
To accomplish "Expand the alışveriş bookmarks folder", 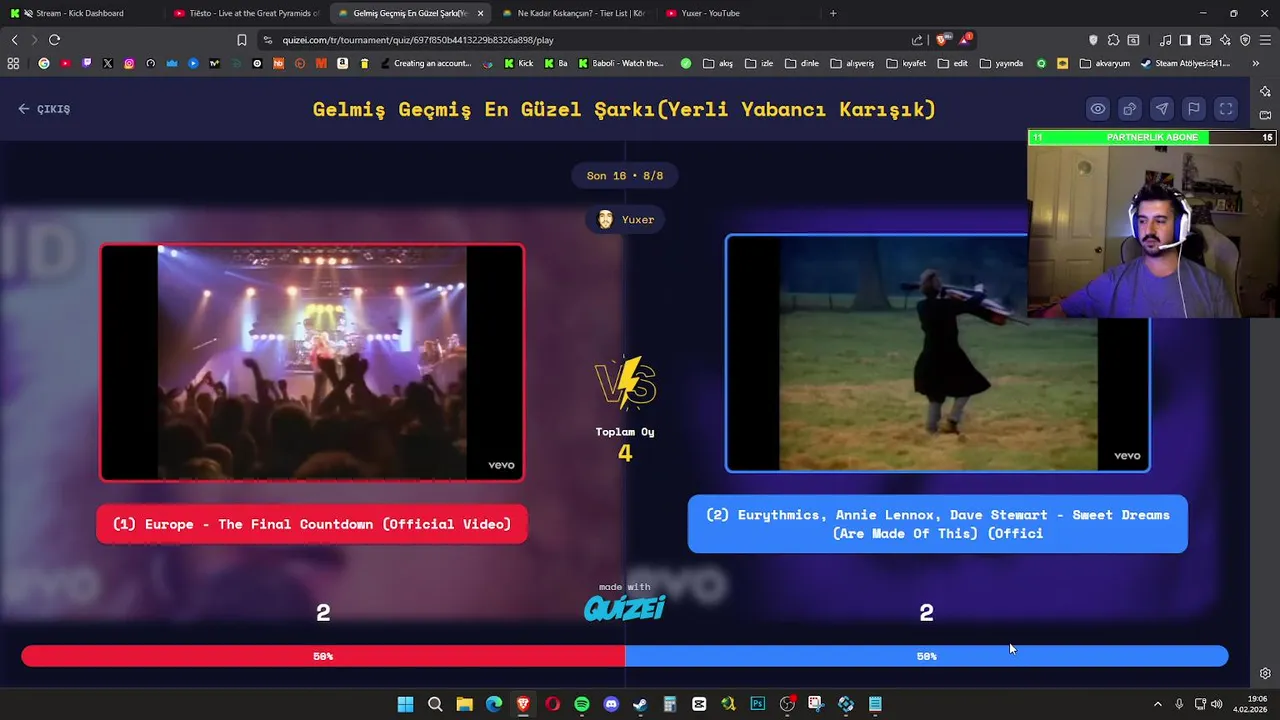I will [x=852, y=63].
